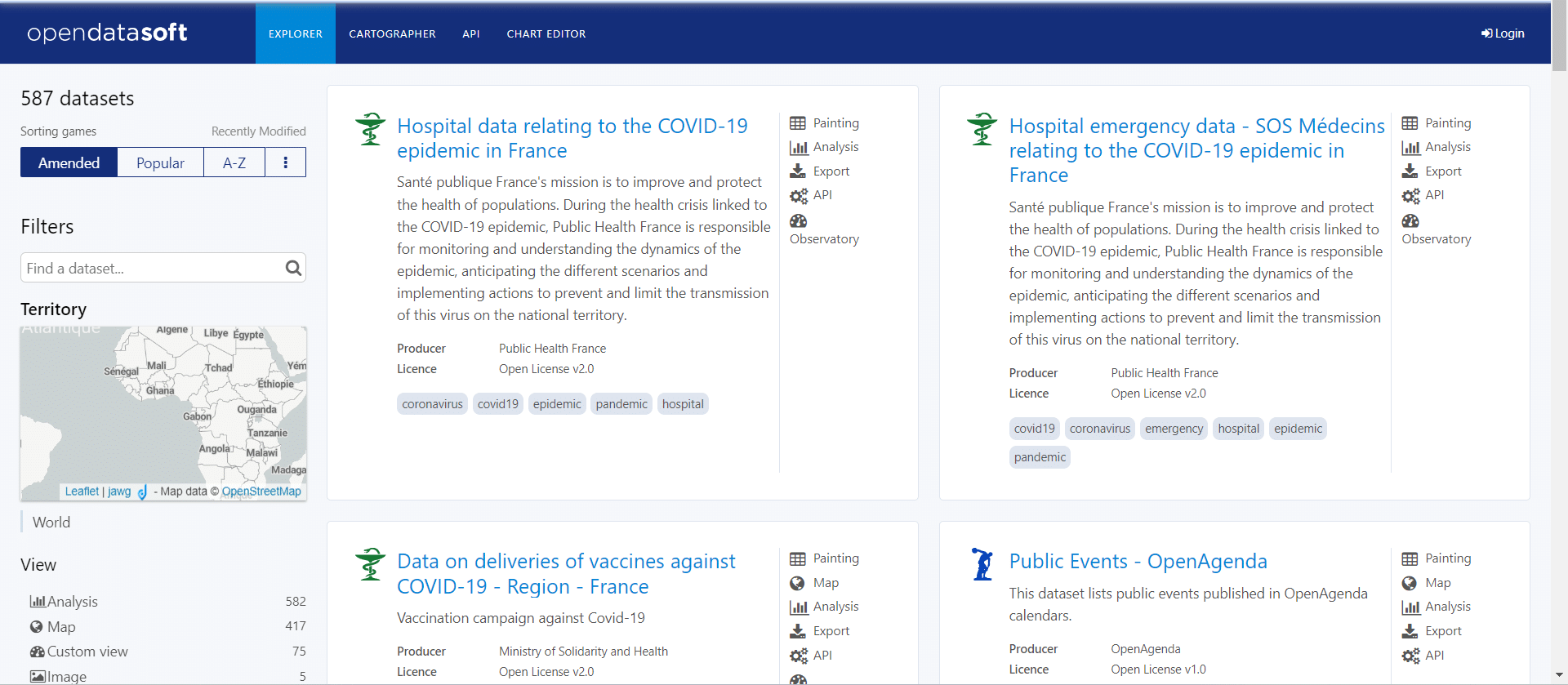Click API gears icon for Hospital data dataset
This screenshot has width=1568, height=685.
798,196
